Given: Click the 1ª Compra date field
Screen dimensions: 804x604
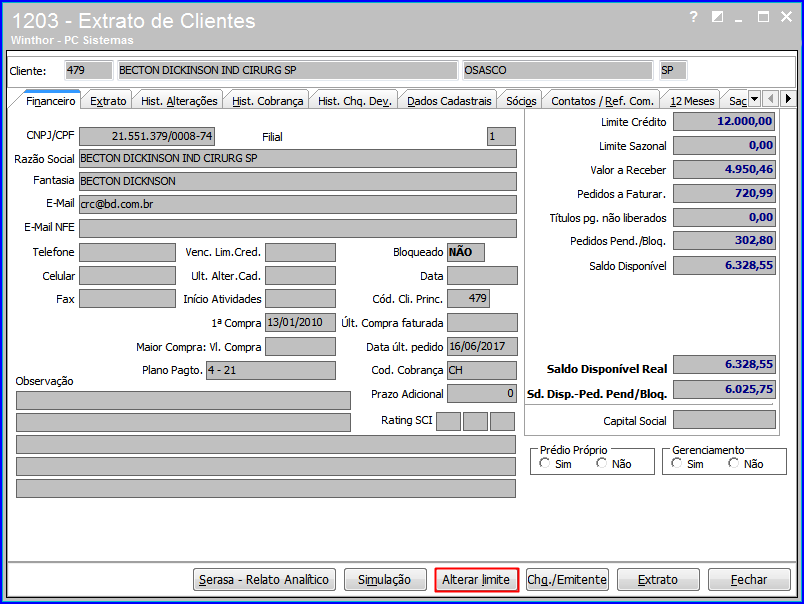Looking at the screenshot, I should point(300,323).
